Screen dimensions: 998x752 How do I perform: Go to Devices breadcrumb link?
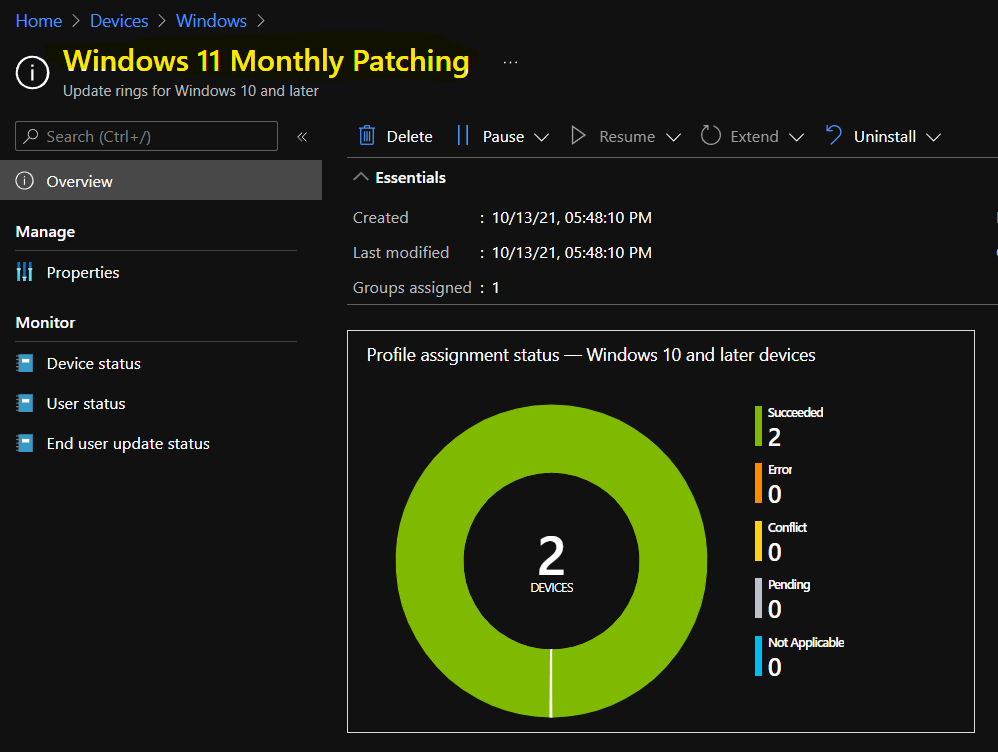click(119, 21)
